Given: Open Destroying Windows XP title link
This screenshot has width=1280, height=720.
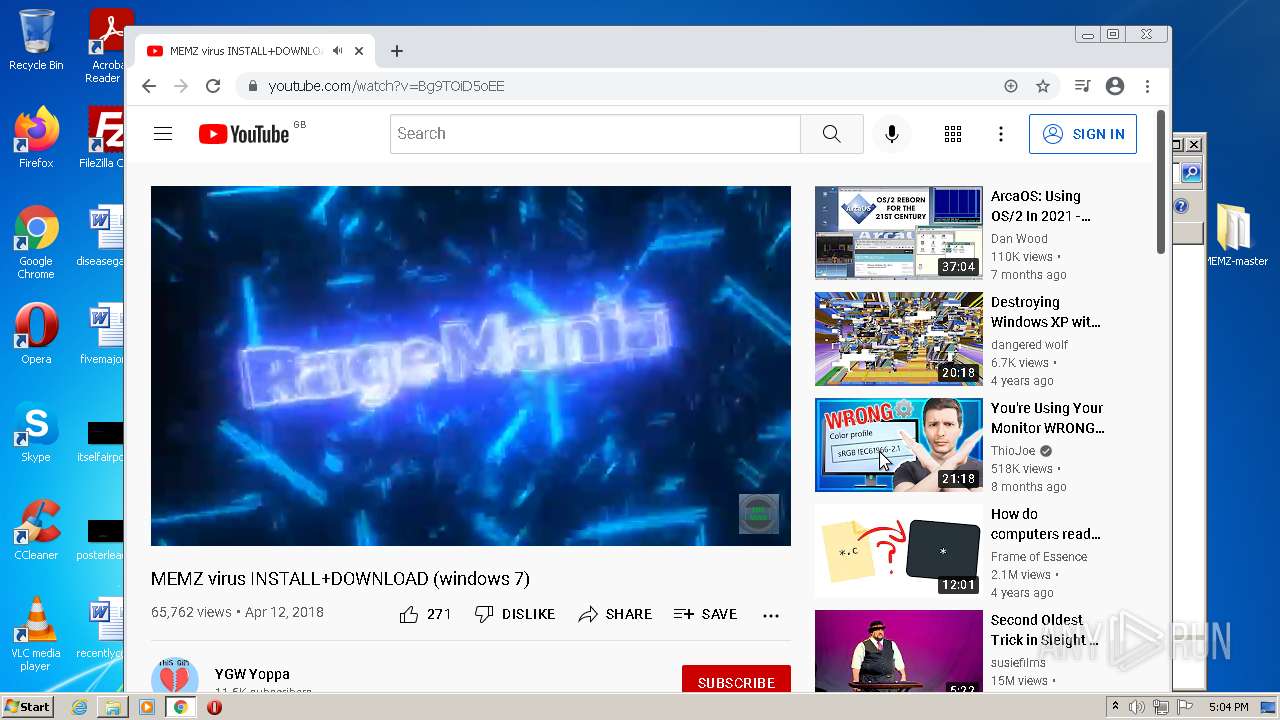Looking at the screenshot, I should [1046, 312].
